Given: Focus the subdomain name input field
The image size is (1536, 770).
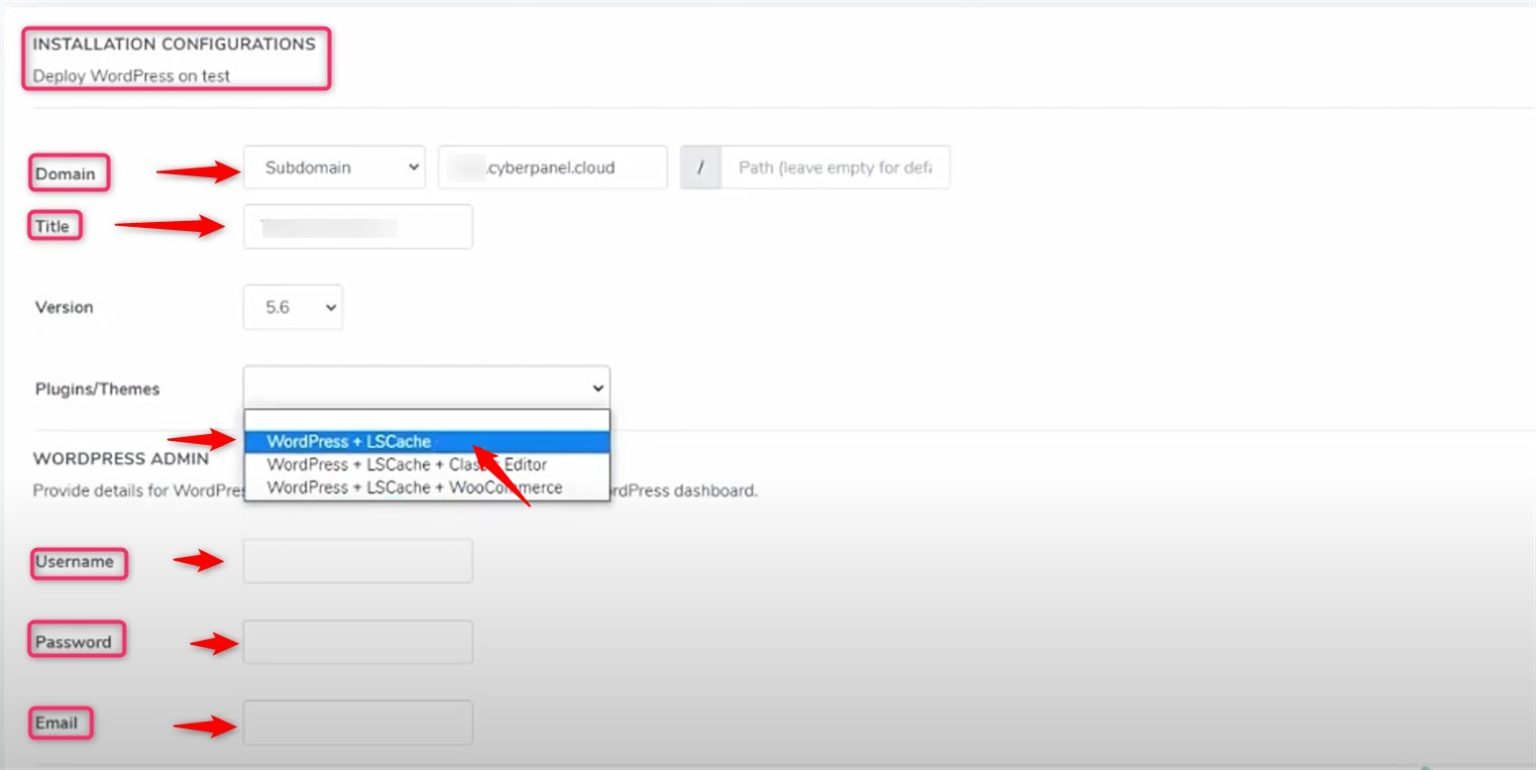Looking at the screenshot, I should pyautogui.click(x=552, y=167).
